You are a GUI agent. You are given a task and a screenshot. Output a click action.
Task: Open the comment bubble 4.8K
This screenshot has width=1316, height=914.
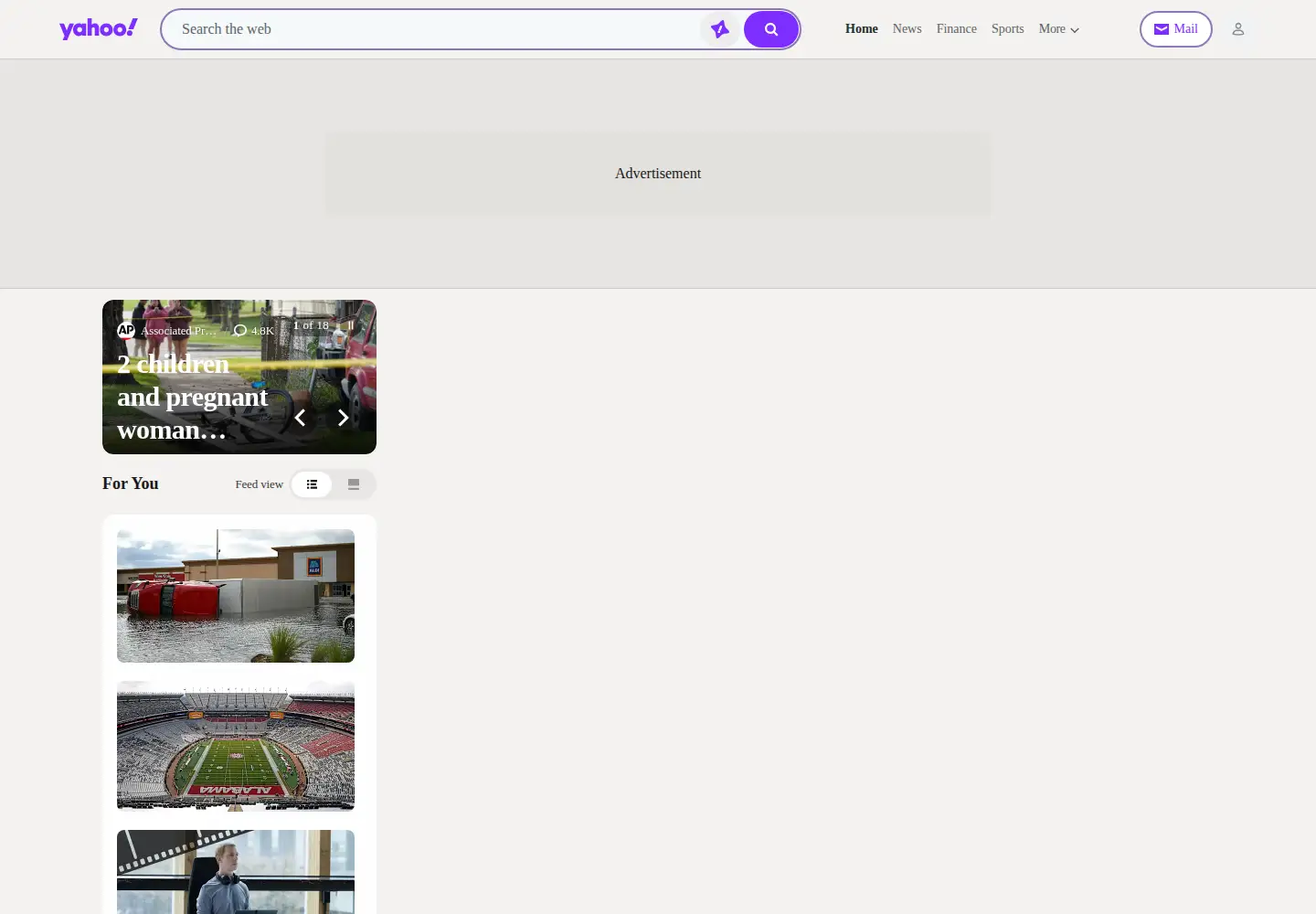pyautogui.click(x=253, y=331)
